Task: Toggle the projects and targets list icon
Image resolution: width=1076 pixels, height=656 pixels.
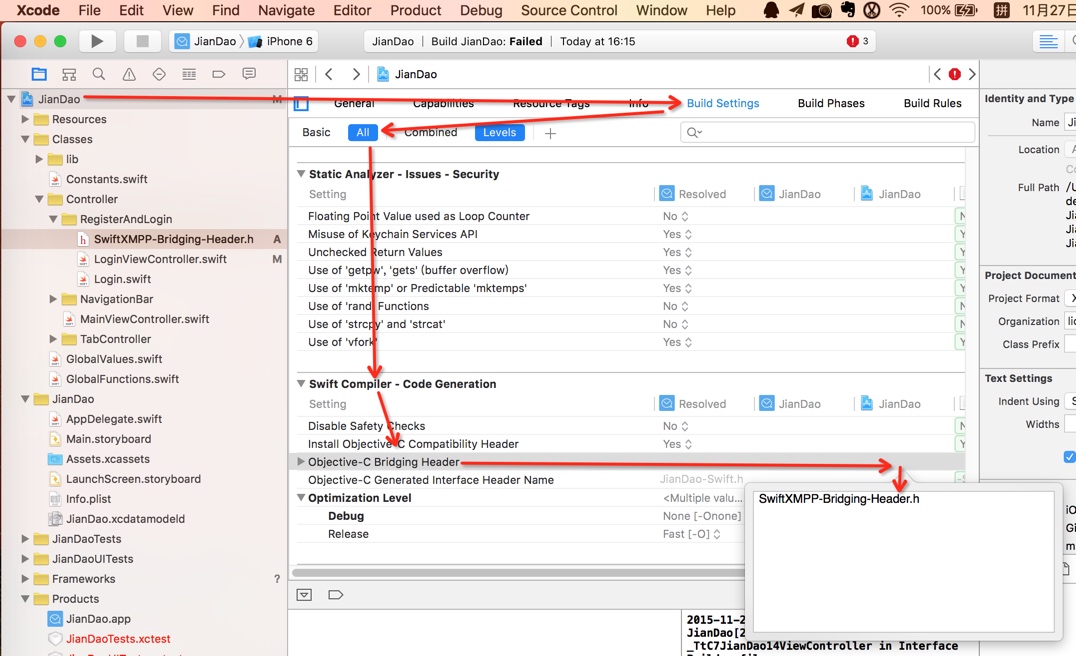Action: coord(301,104)
